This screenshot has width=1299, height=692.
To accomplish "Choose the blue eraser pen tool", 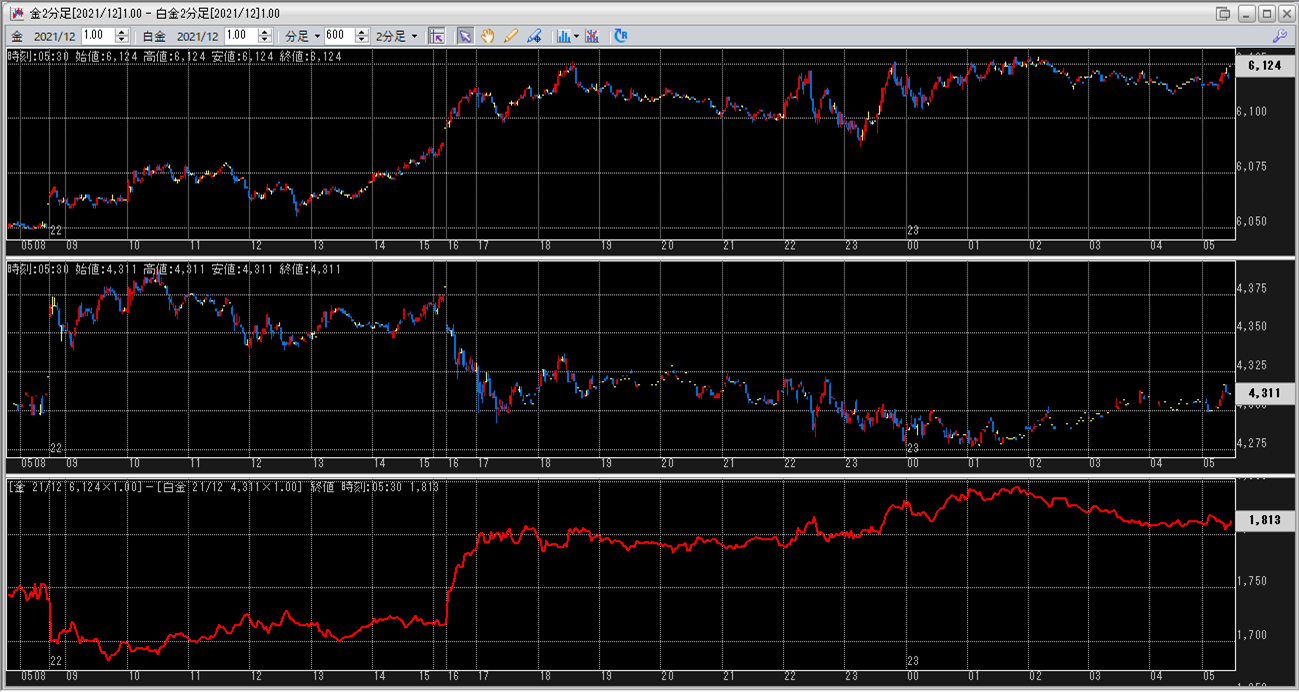I will pos(534,35).
